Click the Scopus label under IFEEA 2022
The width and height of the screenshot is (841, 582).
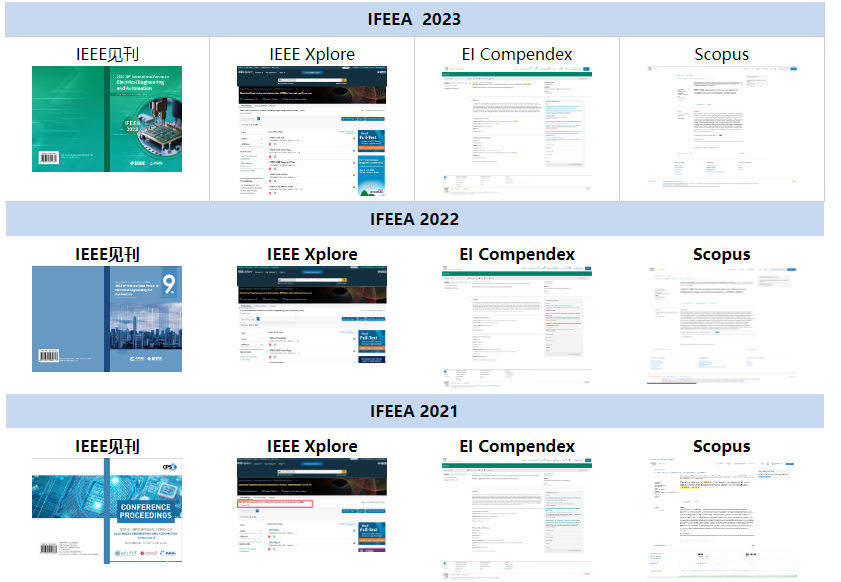pos(721,254)
